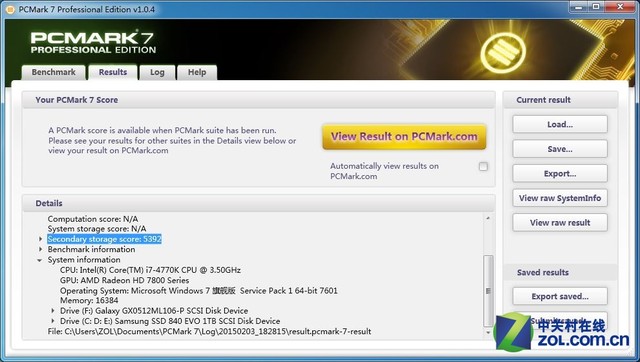This screenshot has width=640, height=362.
Task: Collapse the System information node
Action: [40, 260]
